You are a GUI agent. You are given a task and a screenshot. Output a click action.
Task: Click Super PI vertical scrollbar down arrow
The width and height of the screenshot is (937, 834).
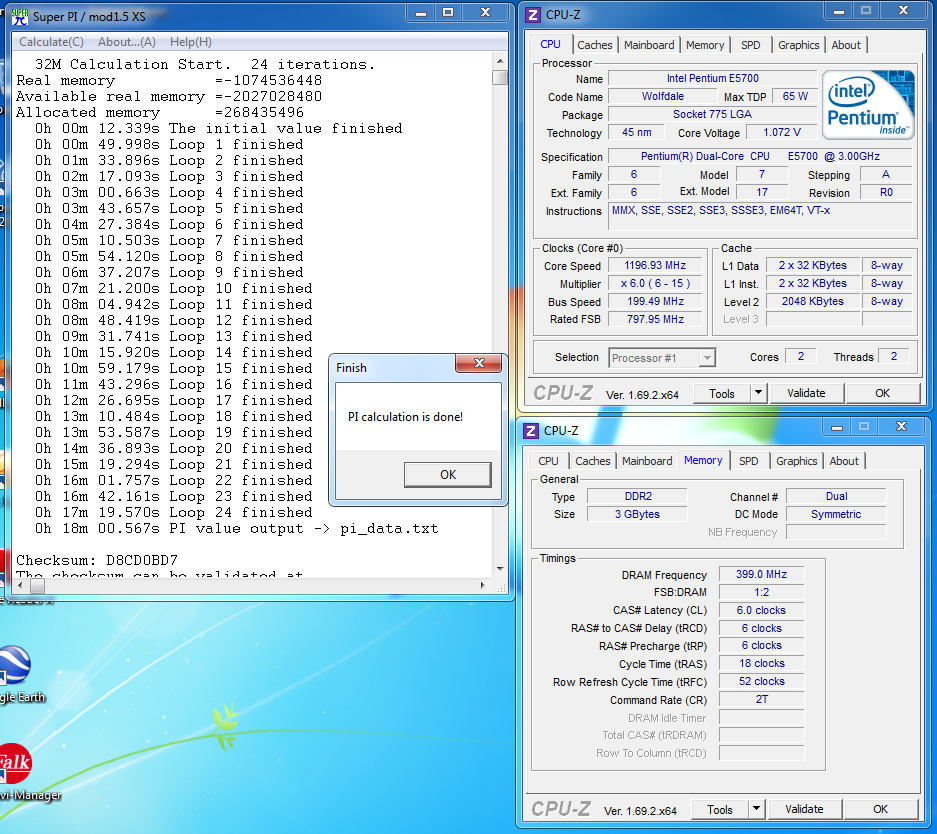click(x=500, y=569)
